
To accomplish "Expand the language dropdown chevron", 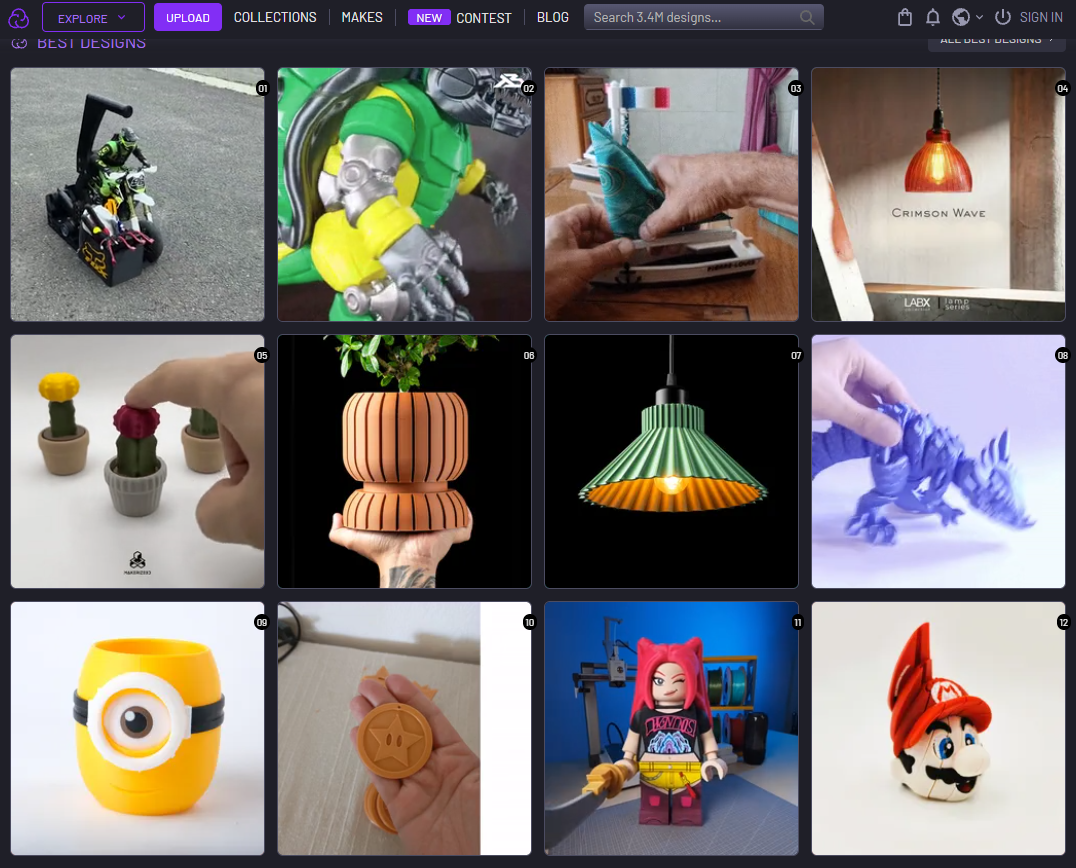I will (979, 17).
